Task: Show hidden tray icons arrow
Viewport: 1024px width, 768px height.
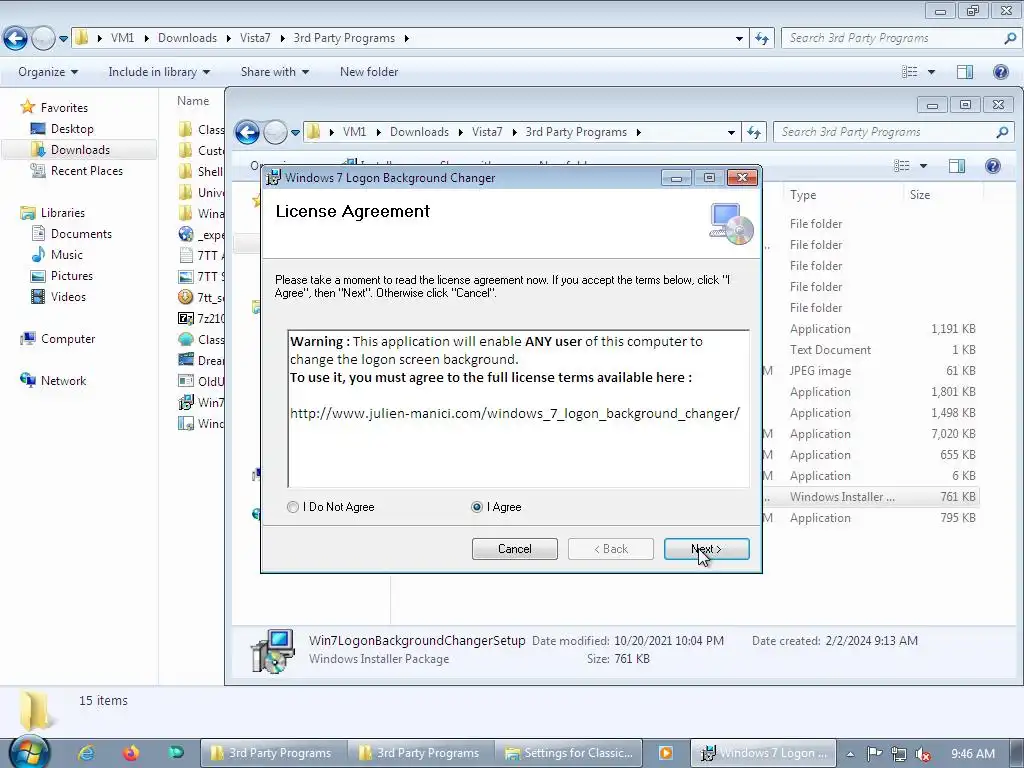Action: click(x=850, y=754)
